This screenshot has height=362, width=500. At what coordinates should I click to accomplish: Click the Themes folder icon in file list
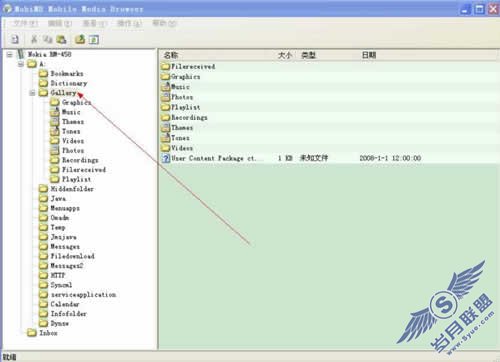[x=166, y=127]
